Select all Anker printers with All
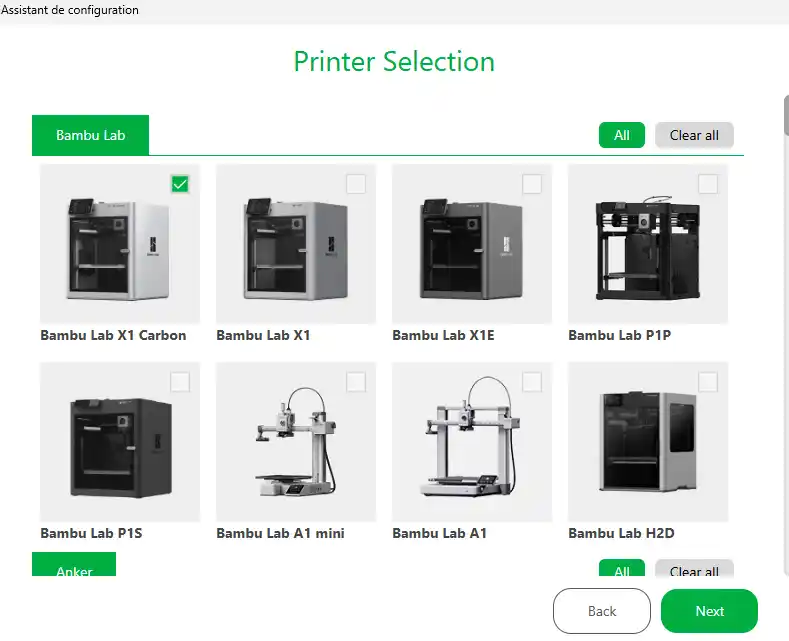789x641 pixels. click(x=621, y=569)
